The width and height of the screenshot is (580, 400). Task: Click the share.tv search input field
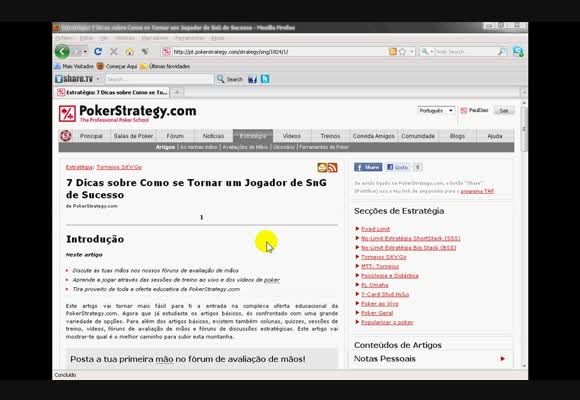[159, 79]
